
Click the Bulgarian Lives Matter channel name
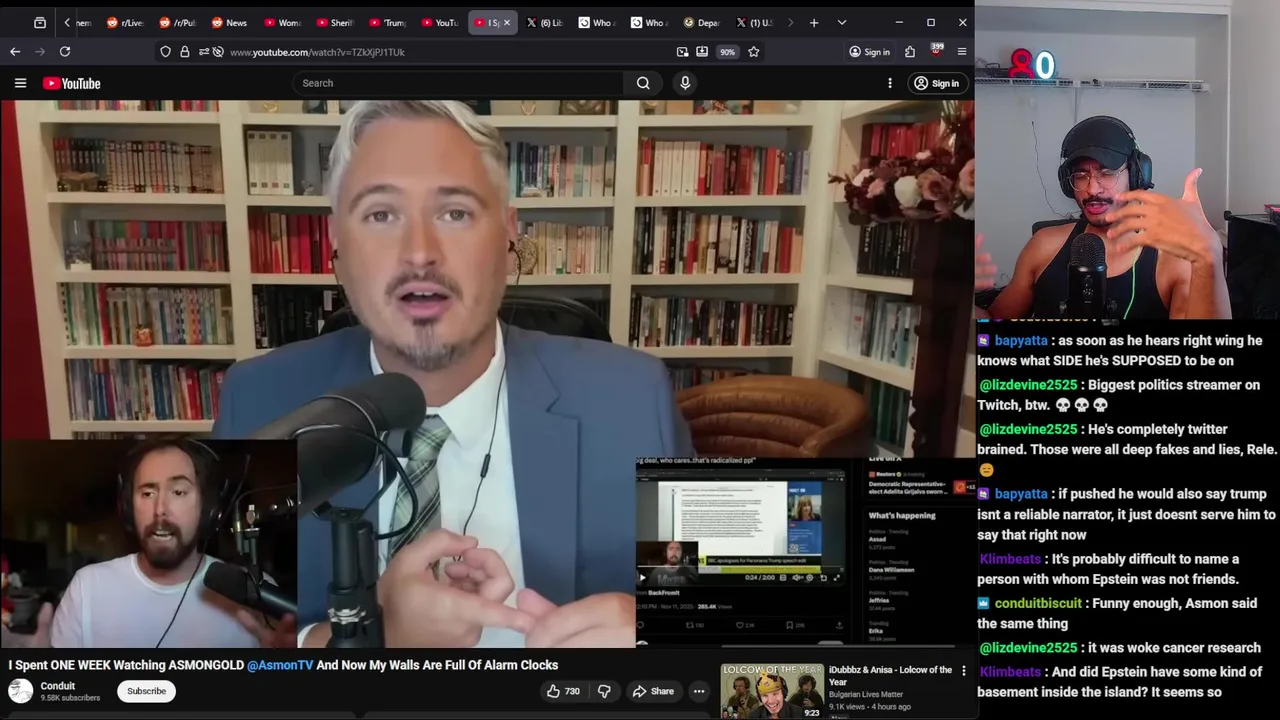point(865,694)
